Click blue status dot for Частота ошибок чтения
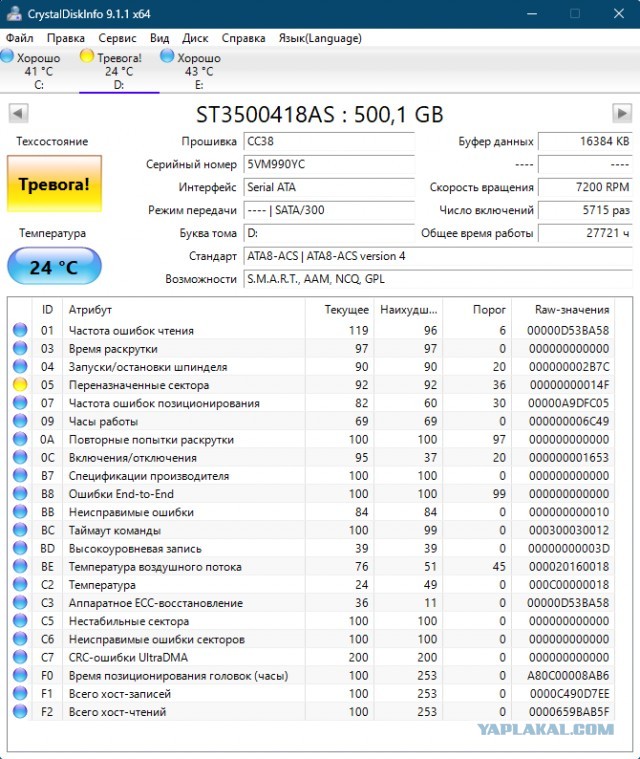 click(20, 330)
